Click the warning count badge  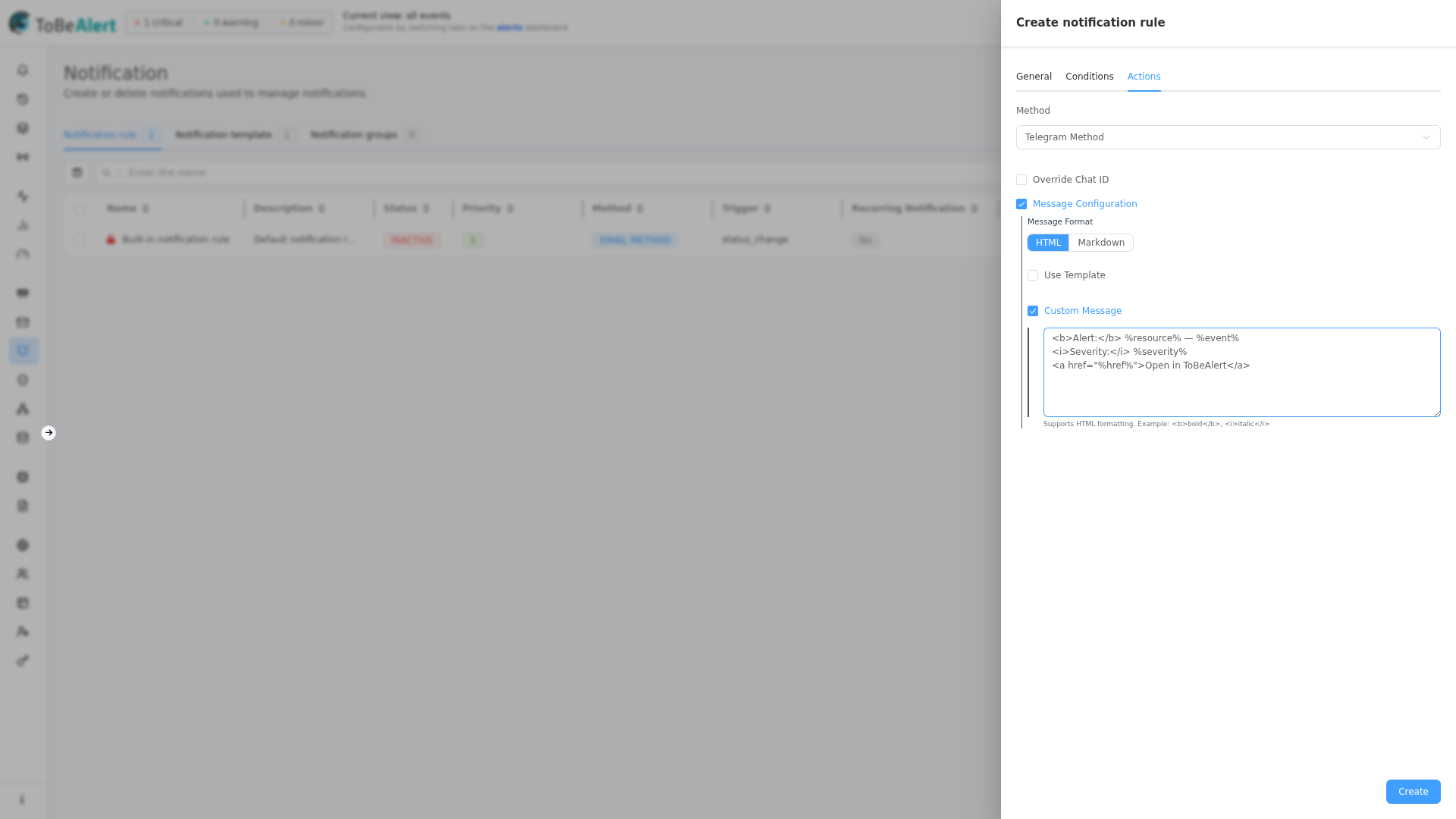click(x=231, y=23)
